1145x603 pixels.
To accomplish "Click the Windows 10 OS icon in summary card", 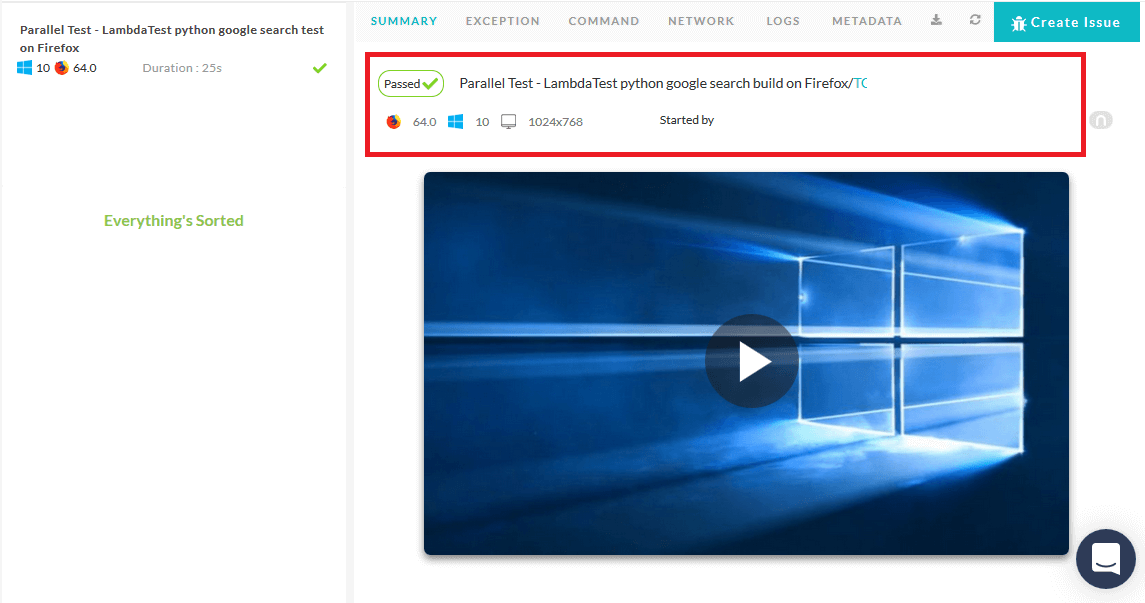I will point(455,121).
